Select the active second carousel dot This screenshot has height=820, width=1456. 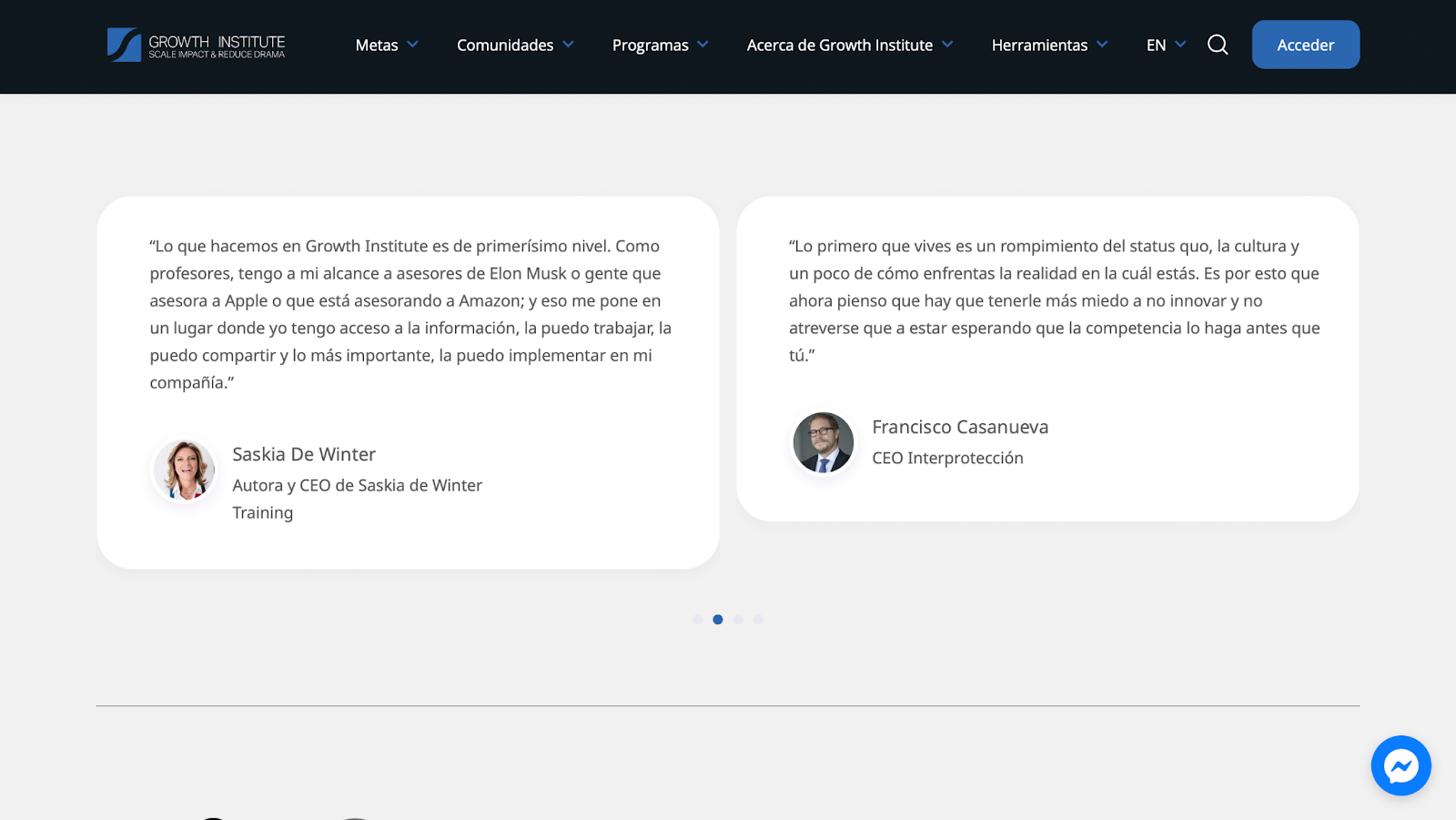pos(718,620)
